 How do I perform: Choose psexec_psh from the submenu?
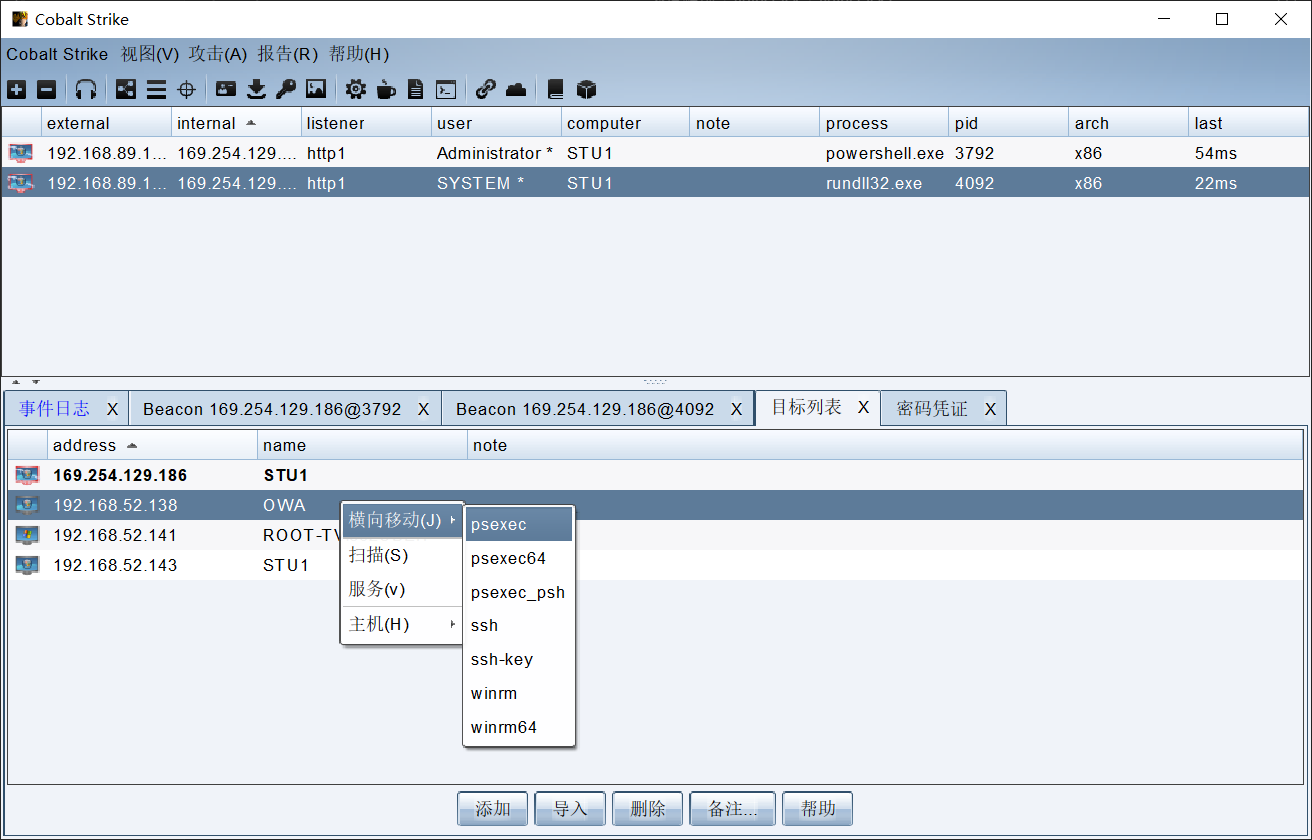pos(519,592)
